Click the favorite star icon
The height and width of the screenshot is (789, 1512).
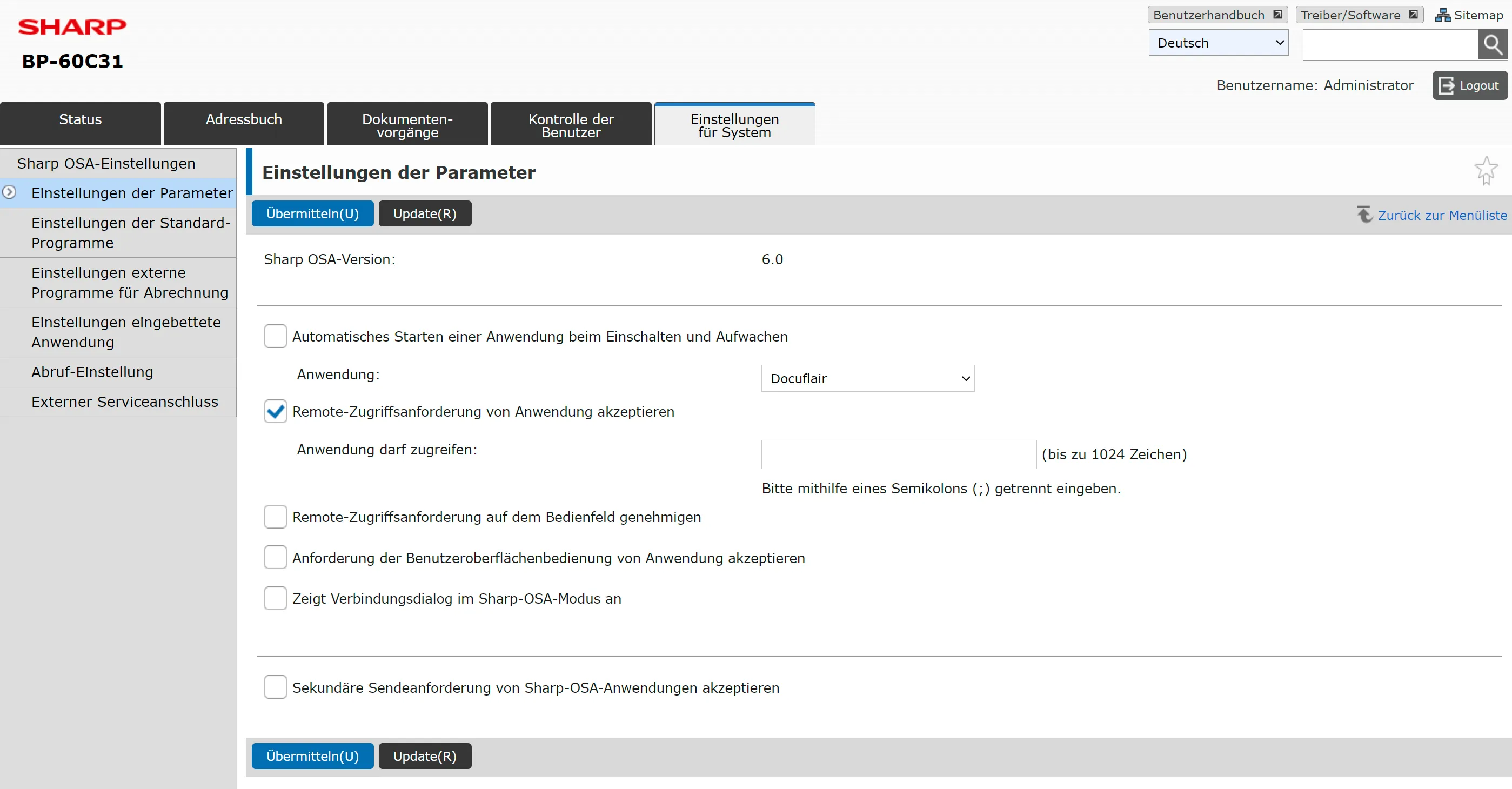coord(1486,170)
